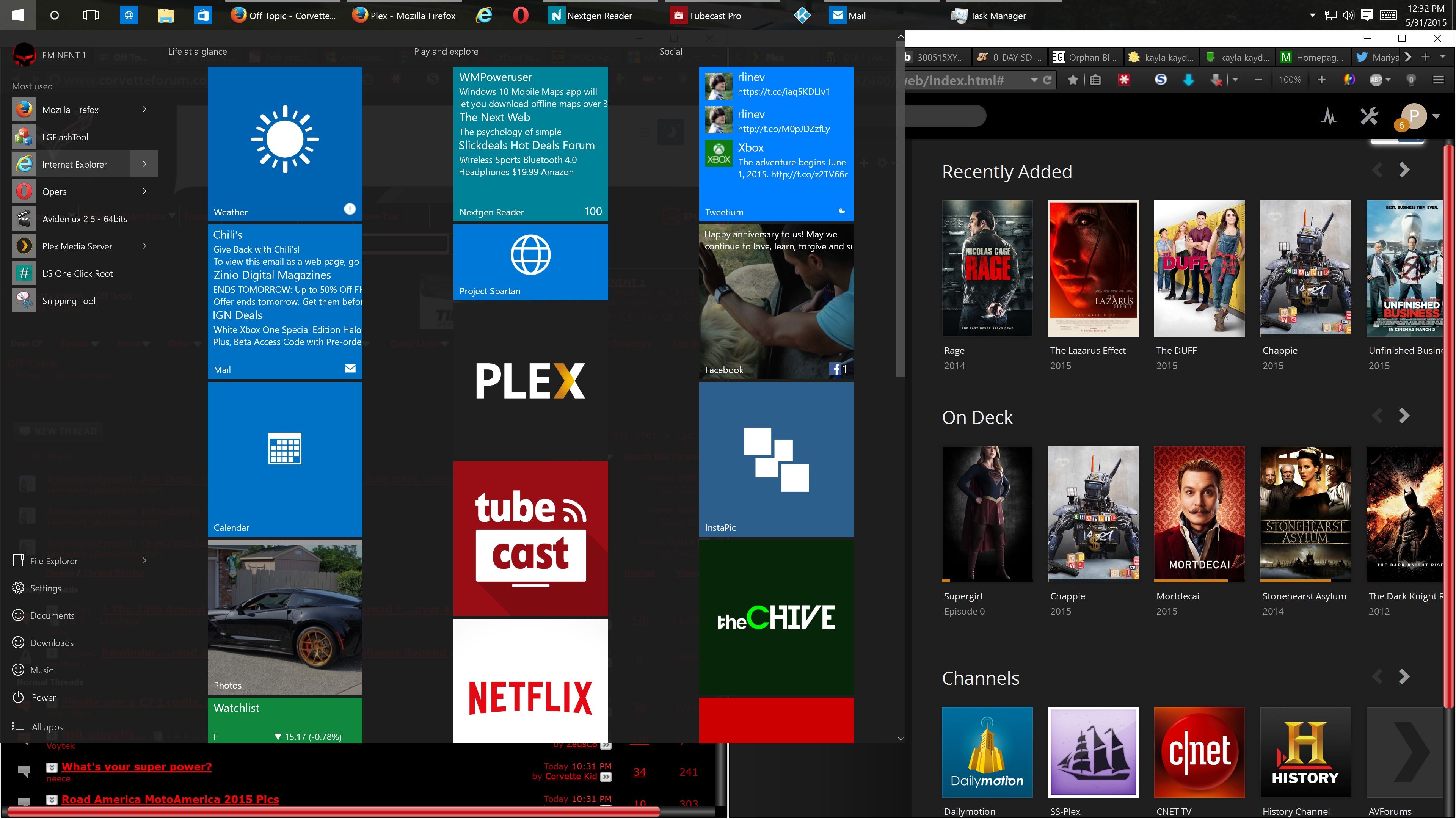Open the Calendar tile
Screen dimensions: 1456x819
[x=285, y=460]
